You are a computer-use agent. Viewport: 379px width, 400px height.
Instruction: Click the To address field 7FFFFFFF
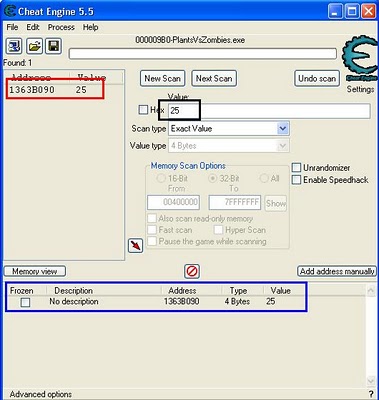click(x=235, y=203)
